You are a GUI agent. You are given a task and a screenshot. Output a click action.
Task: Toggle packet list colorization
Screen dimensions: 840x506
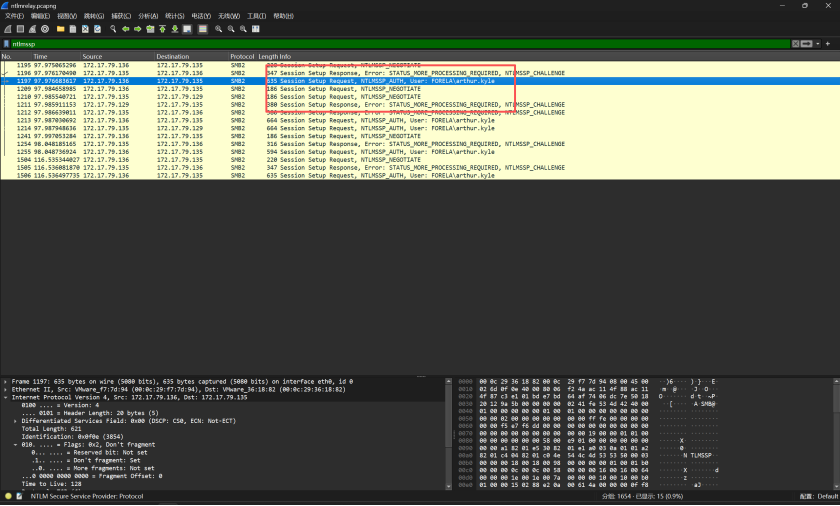(x=203, y=29)
